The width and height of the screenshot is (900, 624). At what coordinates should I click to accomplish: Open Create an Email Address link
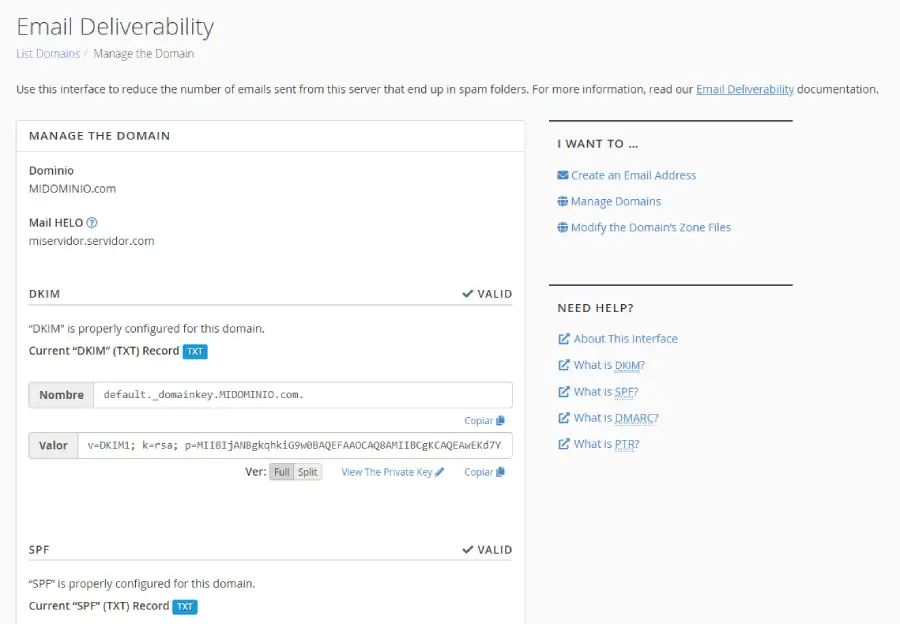pos(633,175)
